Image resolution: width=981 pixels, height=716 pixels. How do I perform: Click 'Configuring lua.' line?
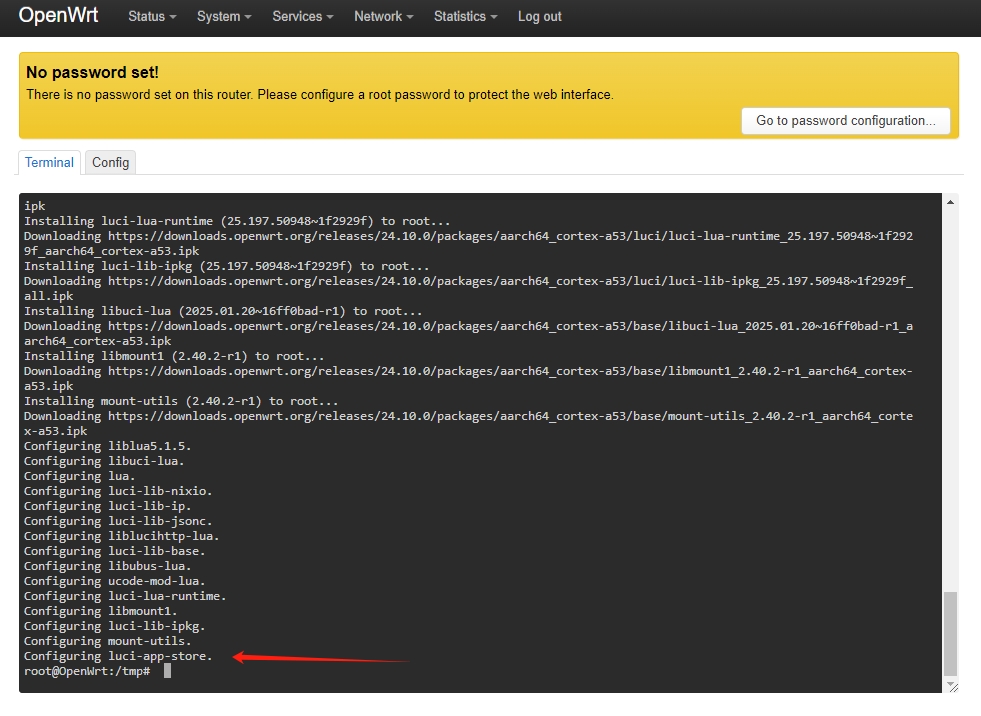79,476
